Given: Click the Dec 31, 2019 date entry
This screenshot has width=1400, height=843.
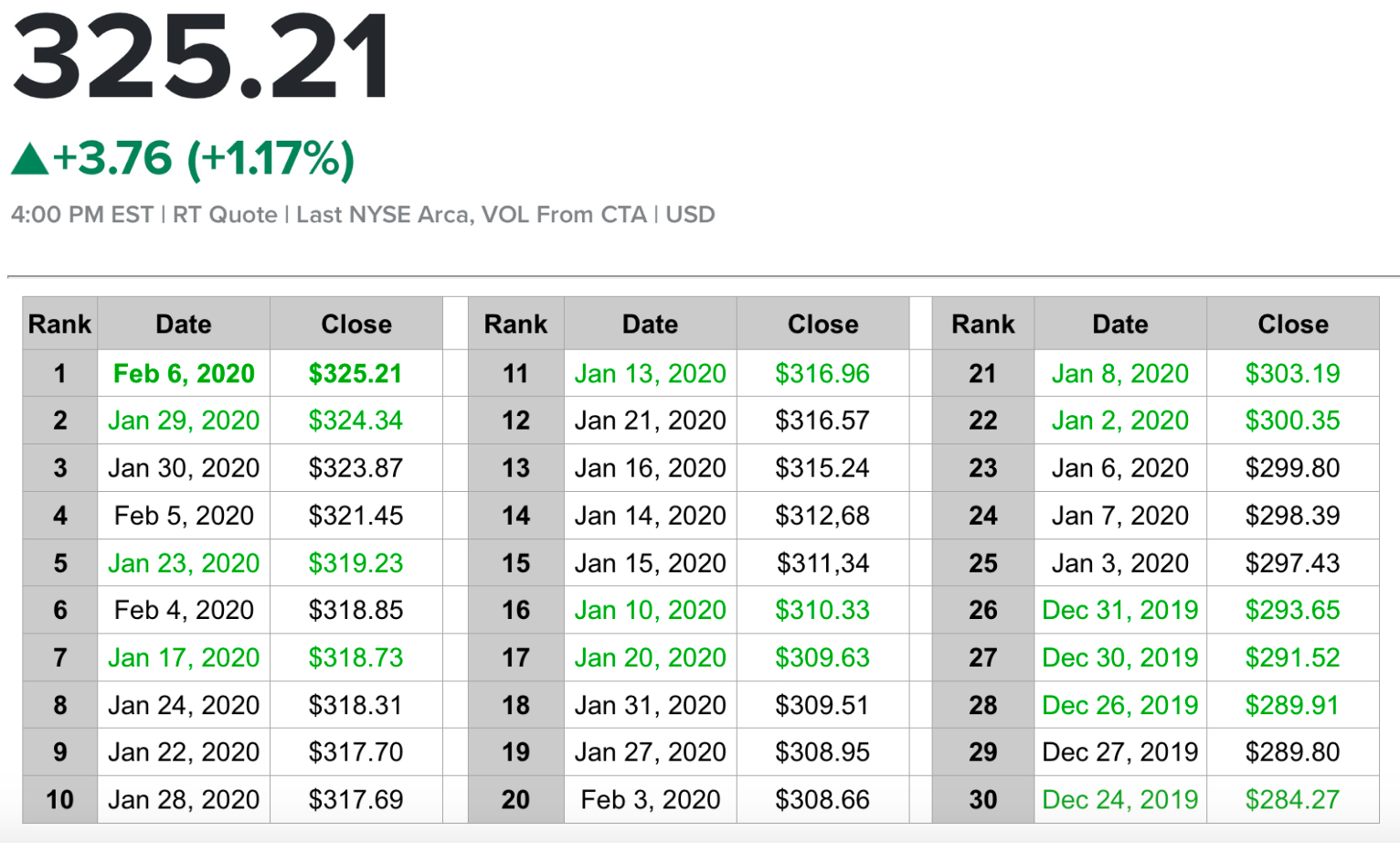Looking at the screenshot, I should 1120,610.
